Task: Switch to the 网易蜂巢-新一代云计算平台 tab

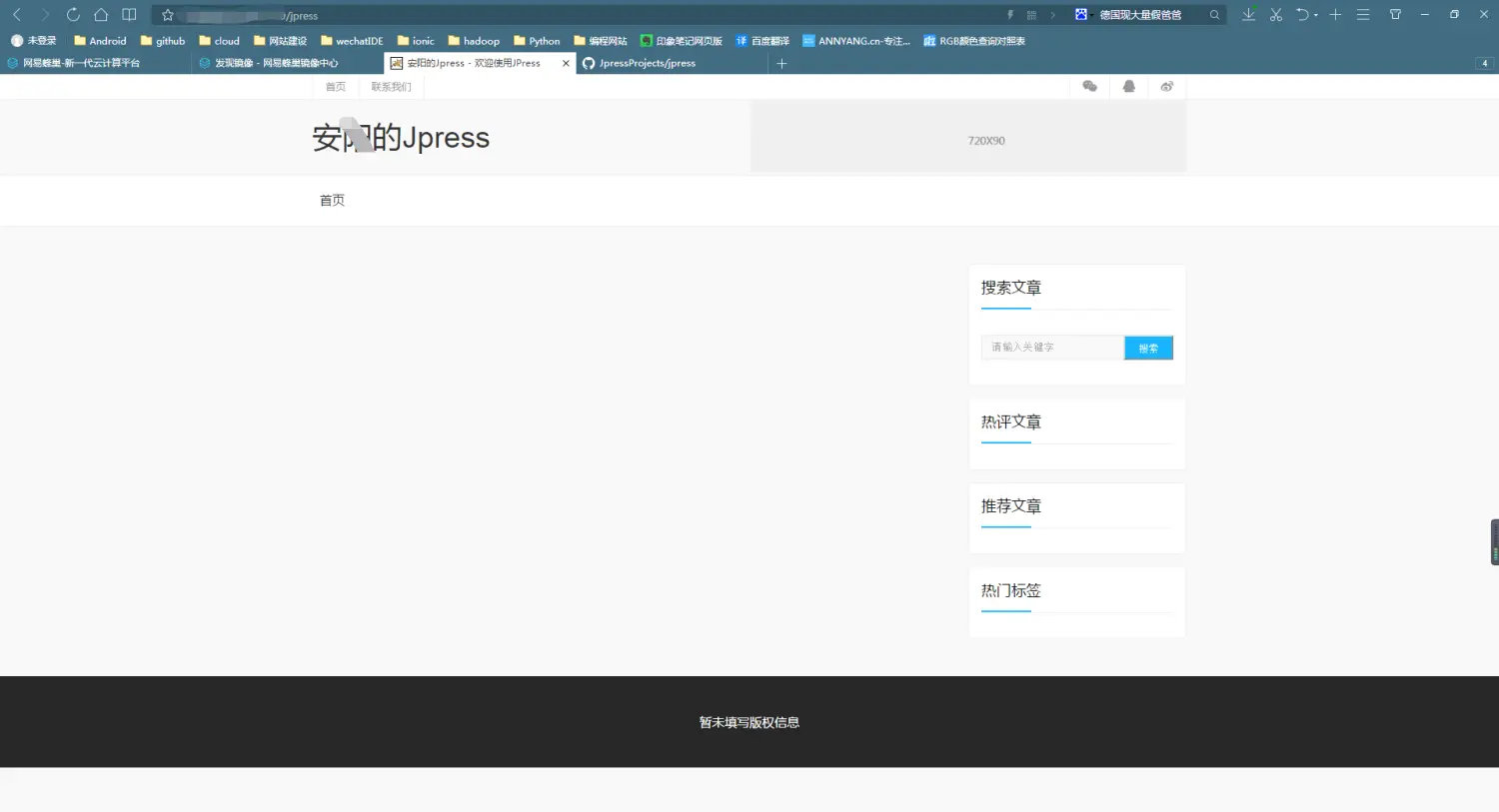Action: click(96, 63)
